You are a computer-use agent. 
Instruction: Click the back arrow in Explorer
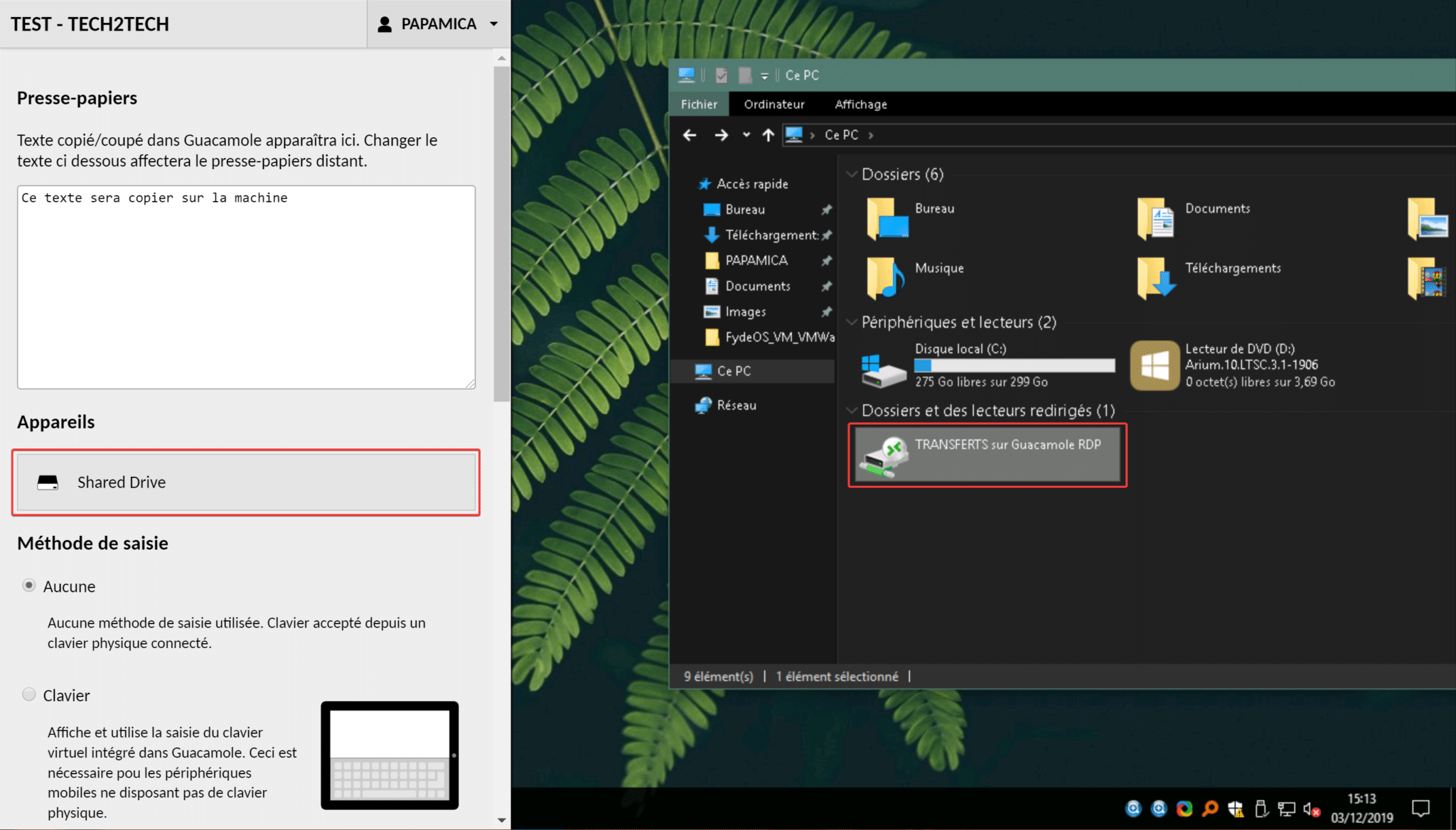tap(689, 135)
